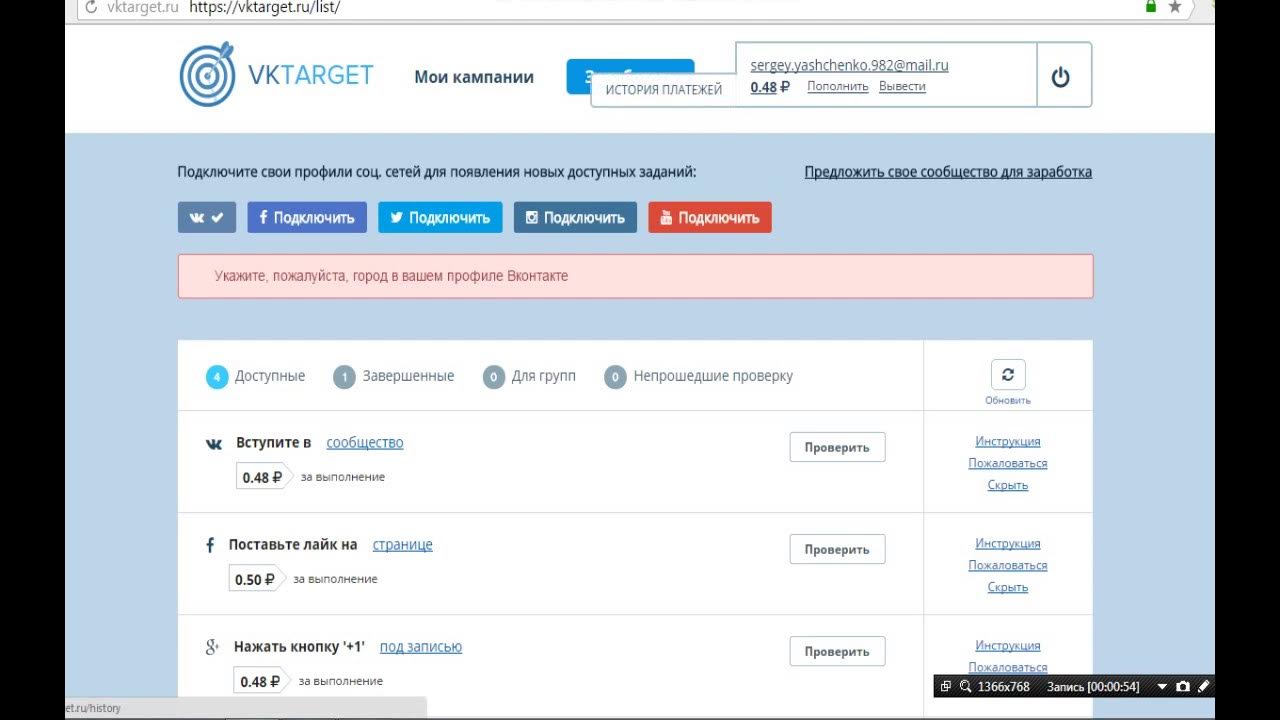This screenshot has width=1280, height=720.
Task: Open the странице link in Facebook task
Action: tap(403, 545)
